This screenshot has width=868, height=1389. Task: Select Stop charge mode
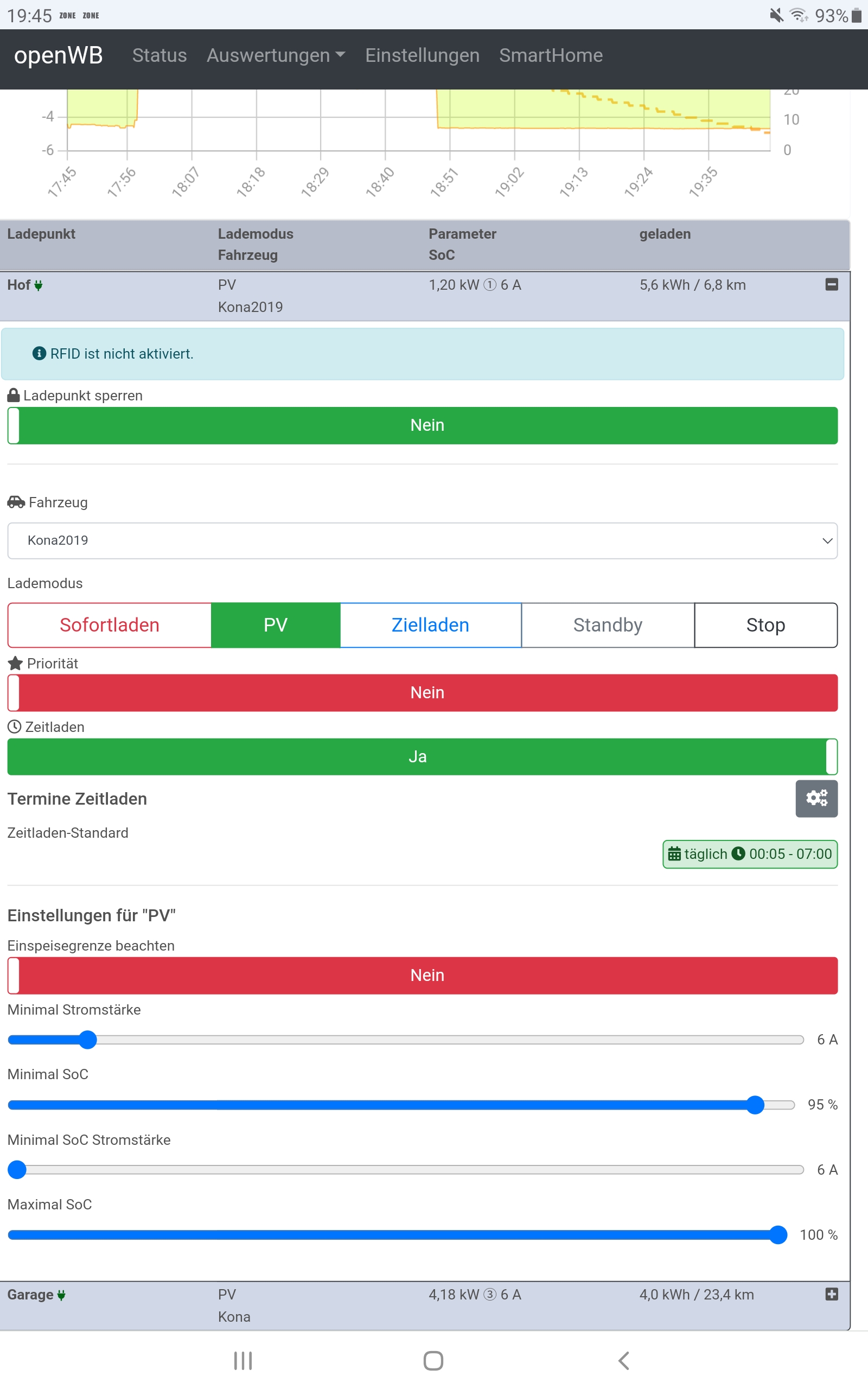tap(766, 625)
